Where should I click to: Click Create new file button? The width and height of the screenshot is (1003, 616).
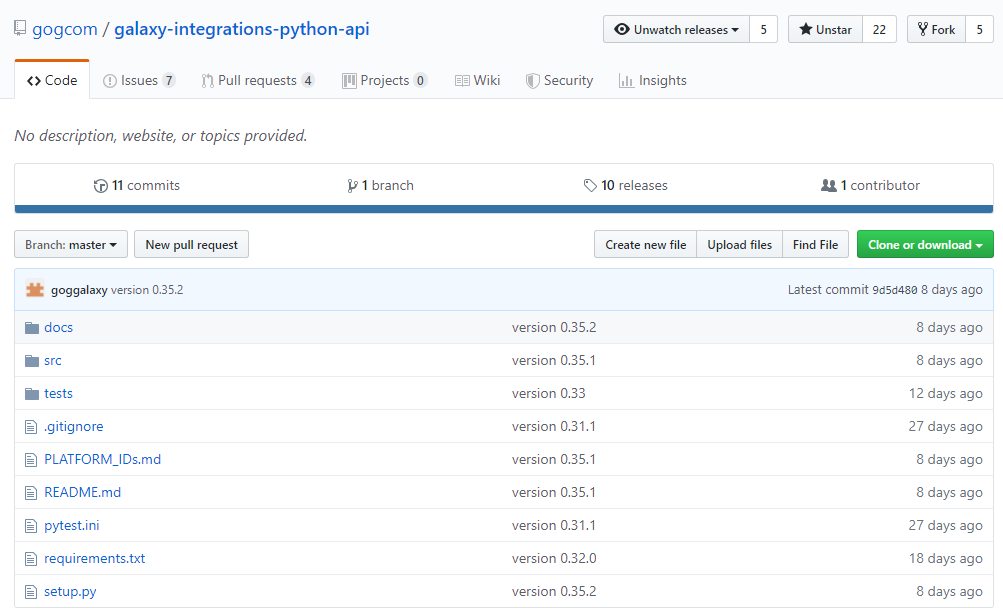click(x=645, y=244)
